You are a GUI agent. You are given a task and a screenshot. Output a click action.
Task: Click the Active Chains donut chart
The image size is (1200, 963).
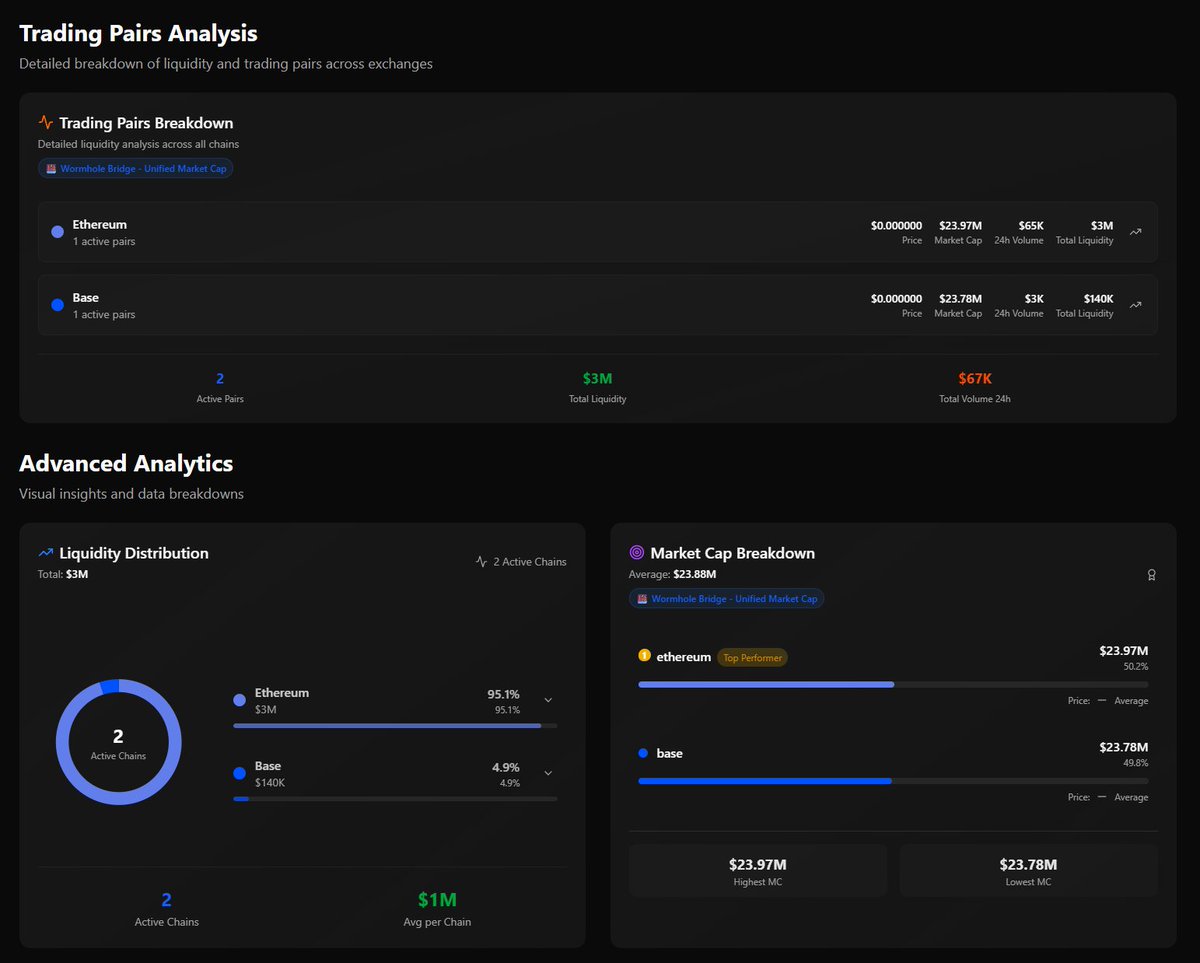pyautogui.click(x=118, y=742)
